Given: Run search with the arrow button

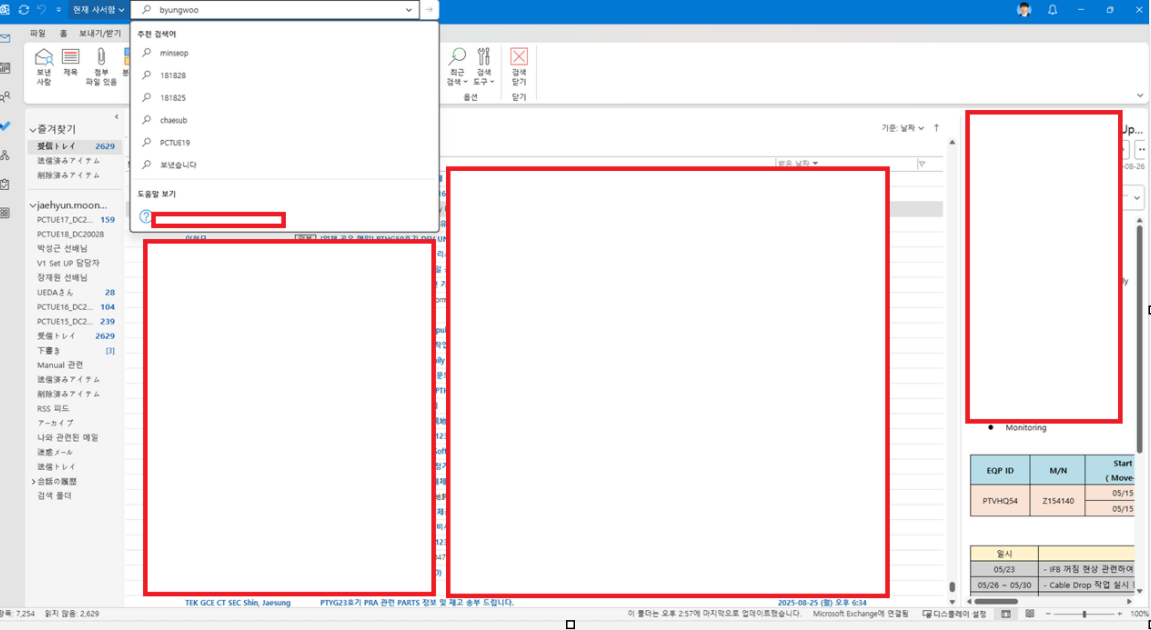Looking at the screenshot, I should 429,10.
